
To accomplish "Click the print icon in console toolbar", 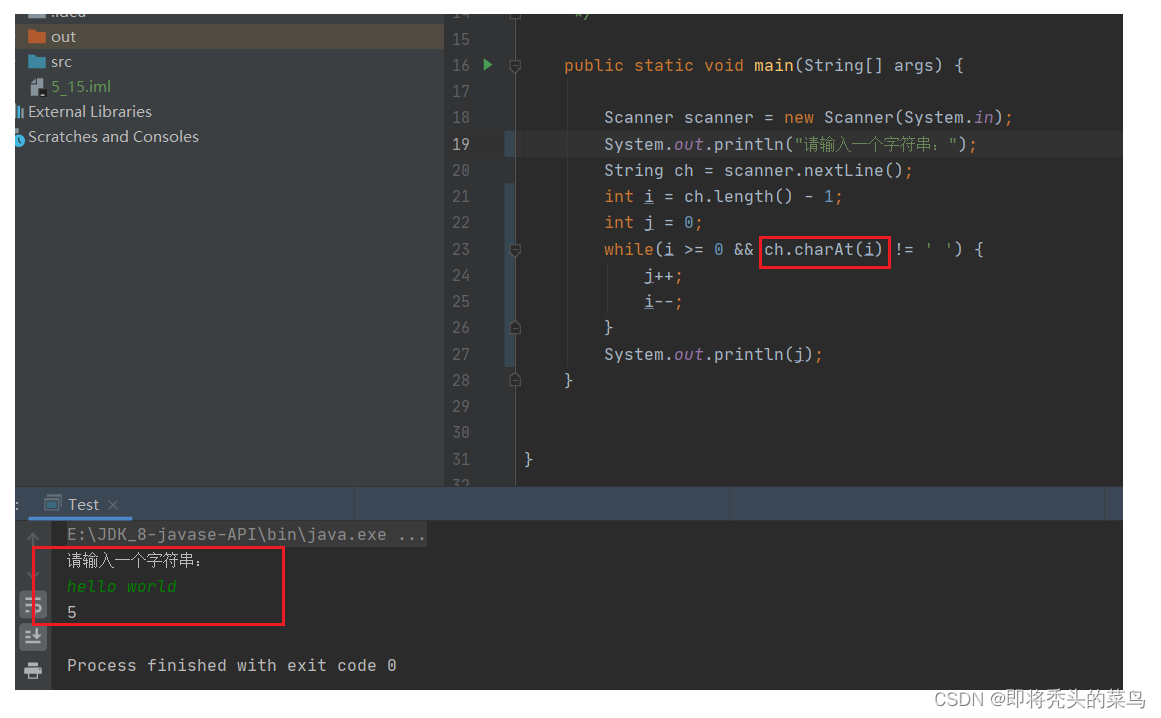I will (x=33, y=669).
